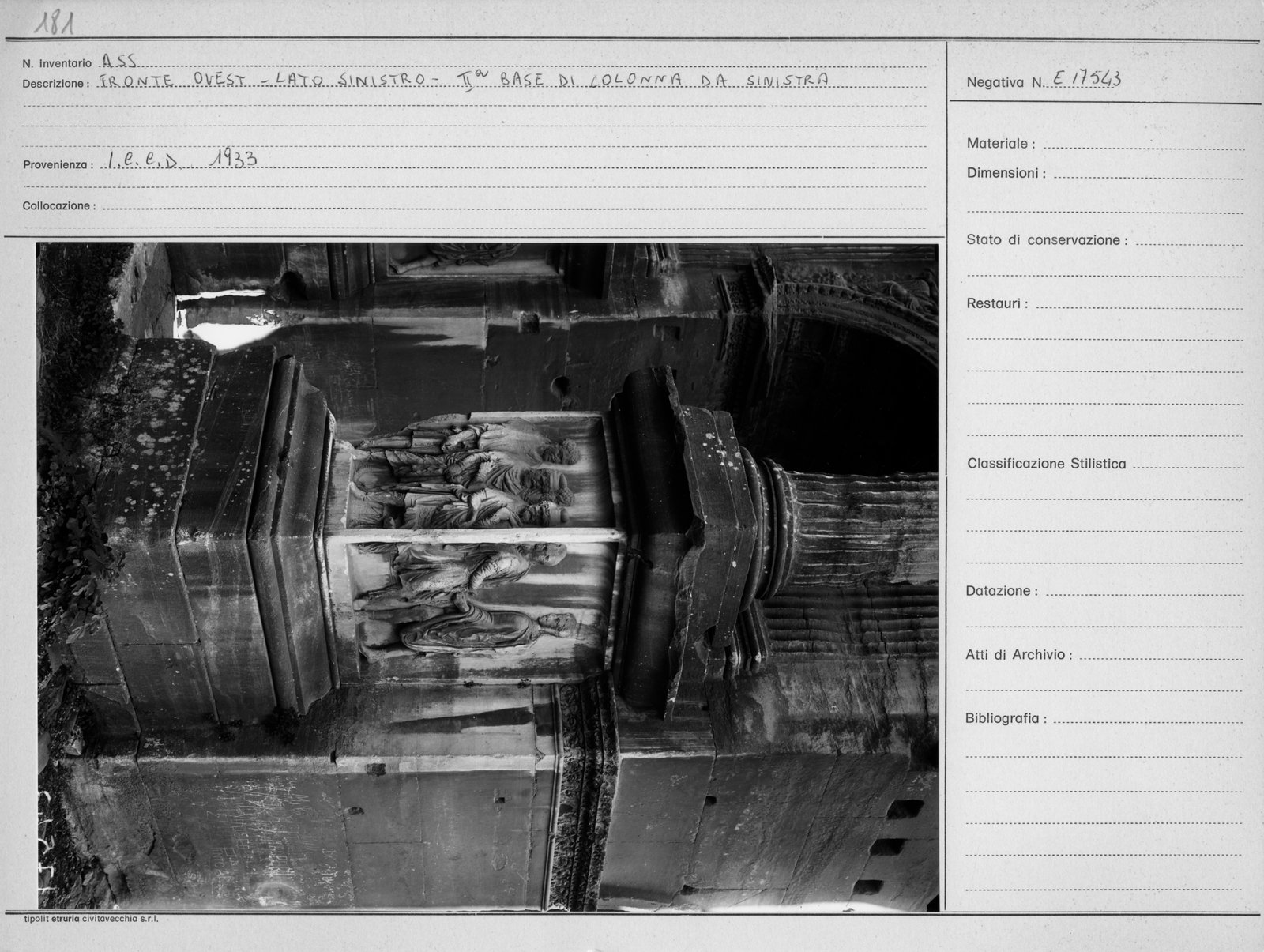Click the handwritten 'A.S.S.' inventory entry

coord(119,61)
